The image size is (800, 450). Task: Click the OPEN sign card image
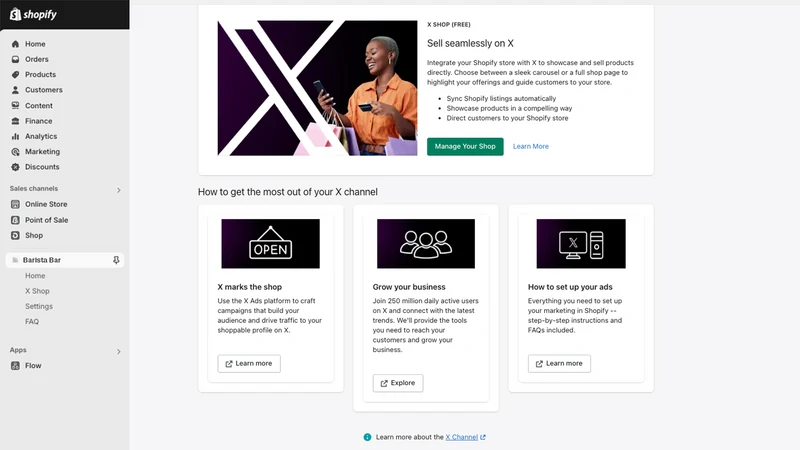[270, 244]
